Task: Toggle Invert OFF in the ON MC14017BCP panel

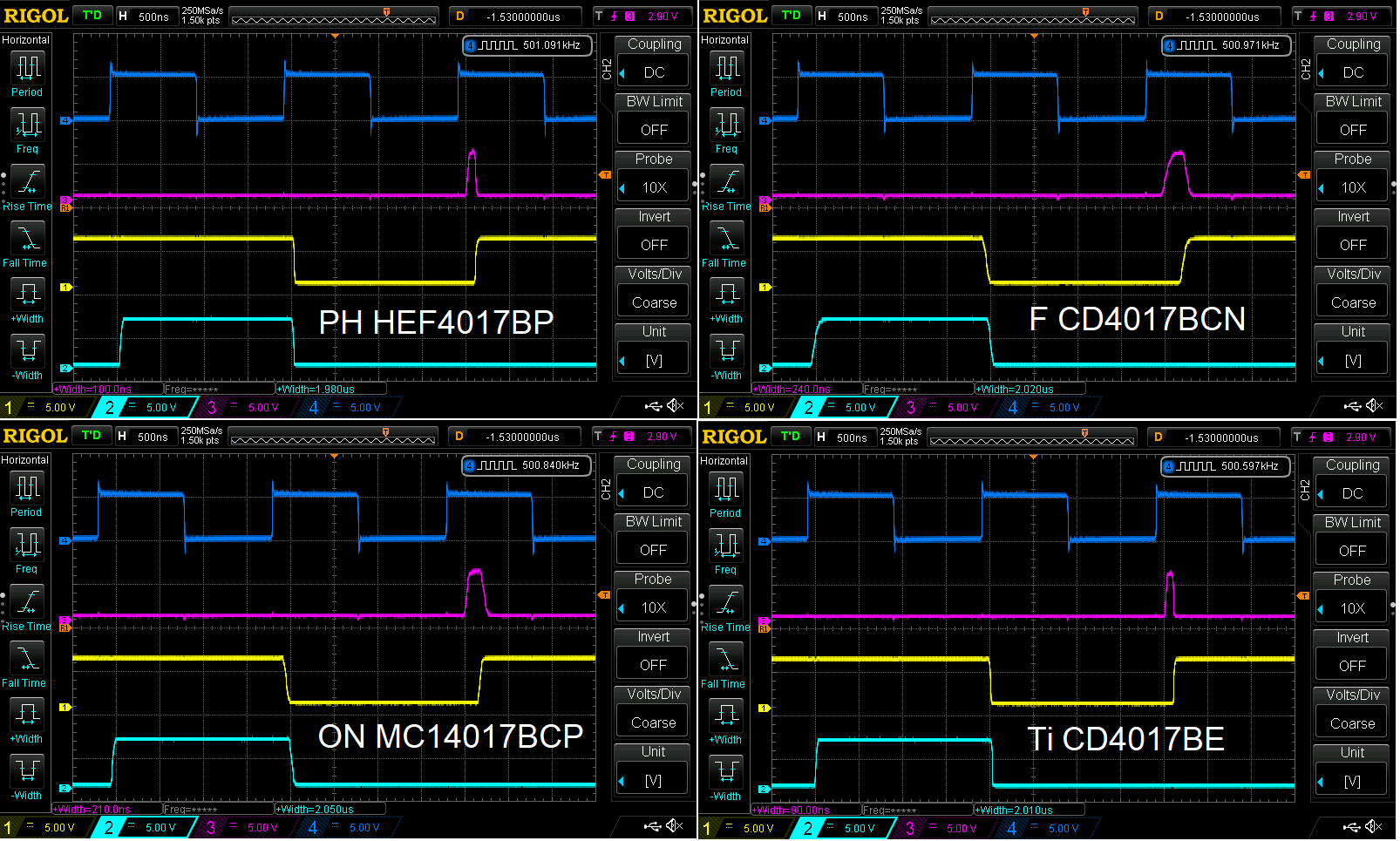Action: [653, 654]
